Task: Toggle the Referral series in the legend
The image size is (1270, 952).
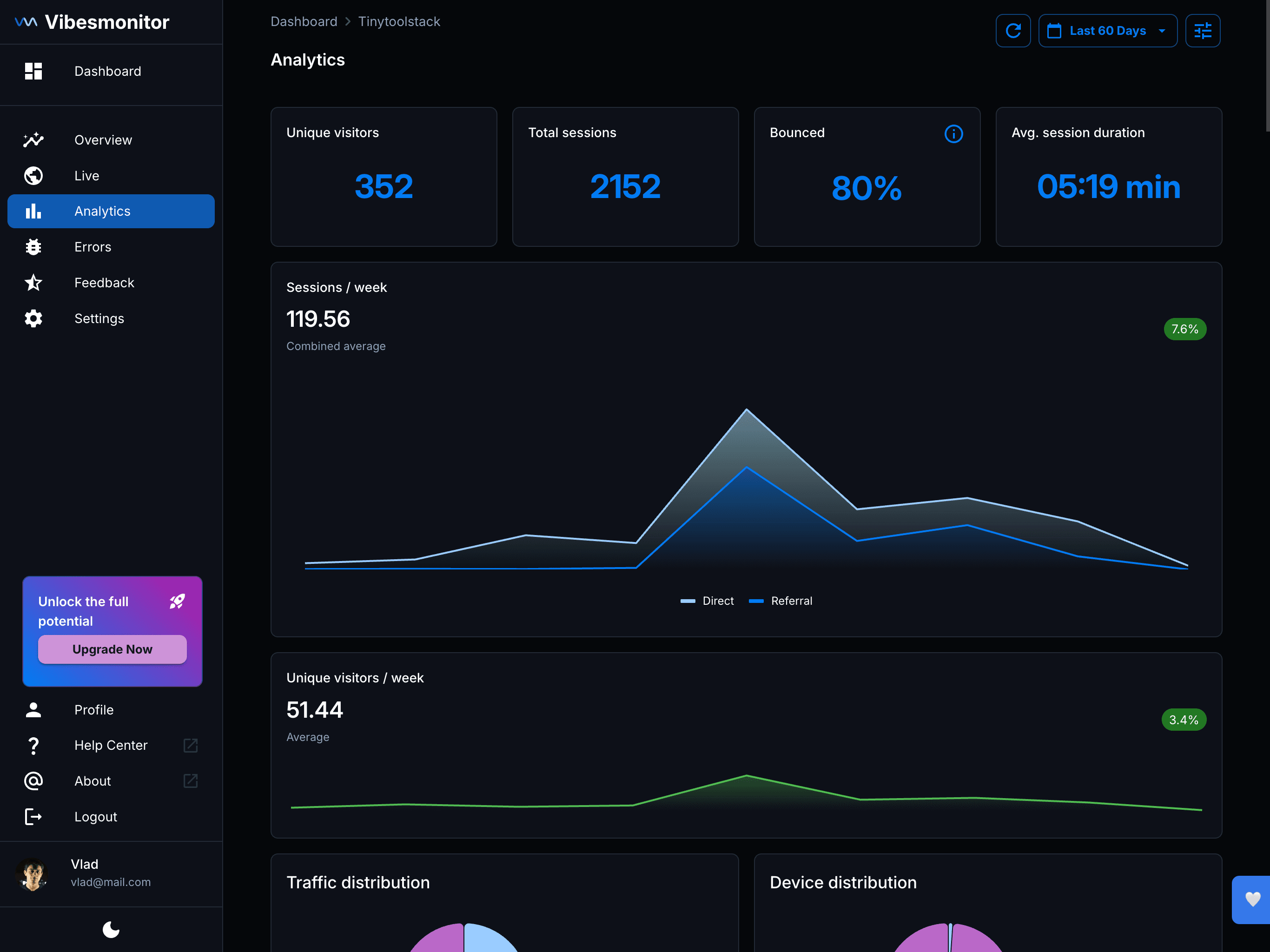Action: (780, 601)
